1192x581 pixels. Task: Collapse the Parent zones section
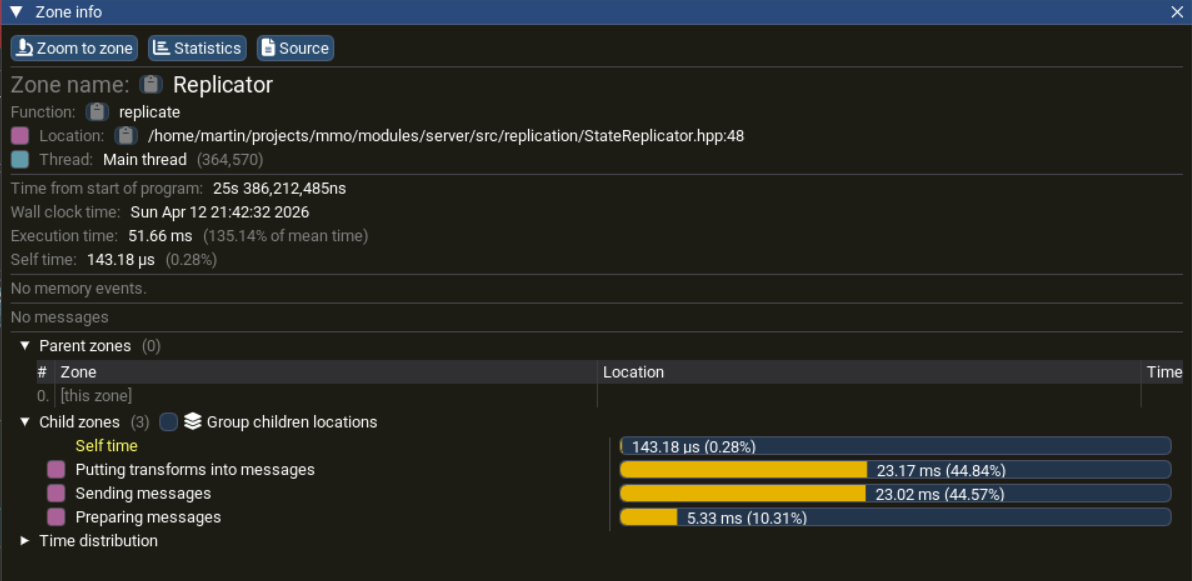(25, 346)
